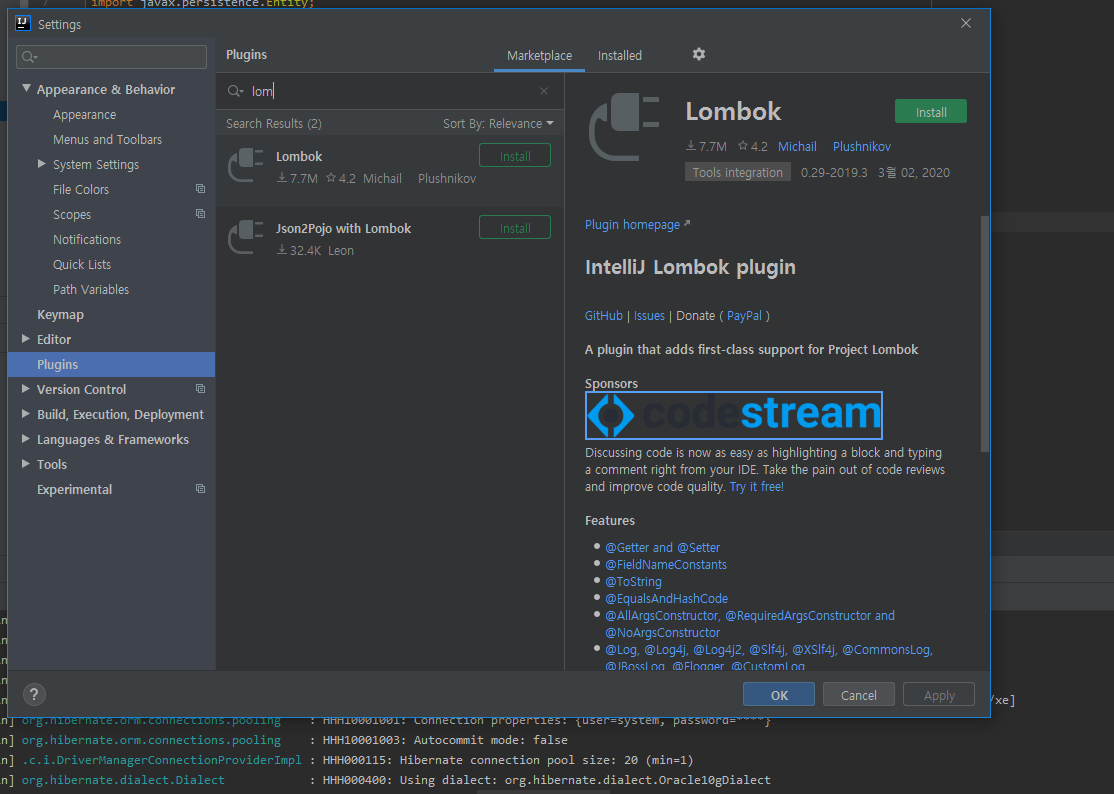Click the large Lombok plugin logo
This screenshot has height=794, width=1114.
pyautogui.click(x=624, y=127)
